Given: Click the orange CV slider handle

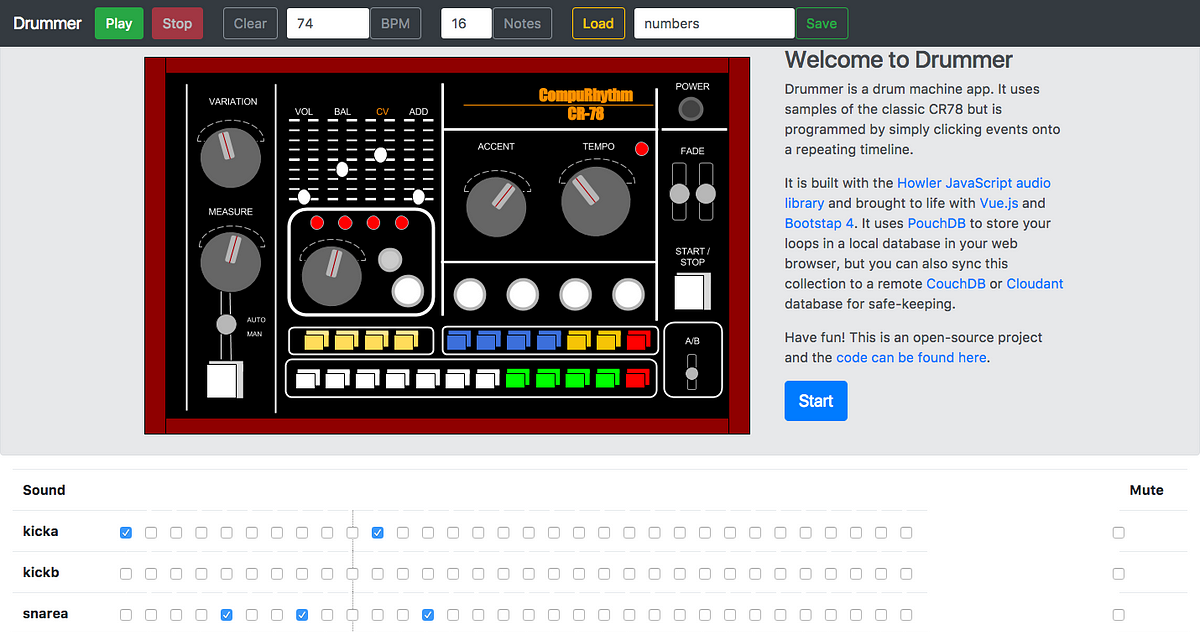Looking at the screenshot, I should [x=381, y=155].
